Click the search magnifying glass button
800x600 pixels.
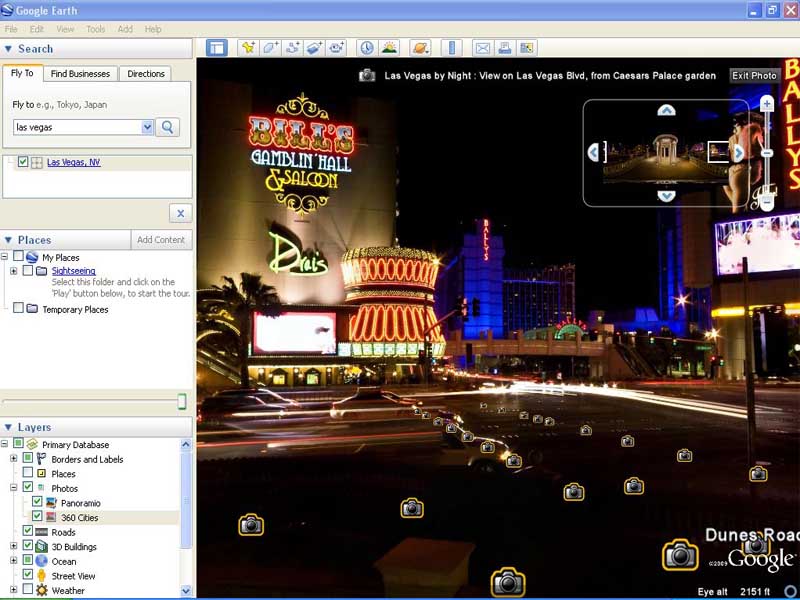click(x=167, y=127)
